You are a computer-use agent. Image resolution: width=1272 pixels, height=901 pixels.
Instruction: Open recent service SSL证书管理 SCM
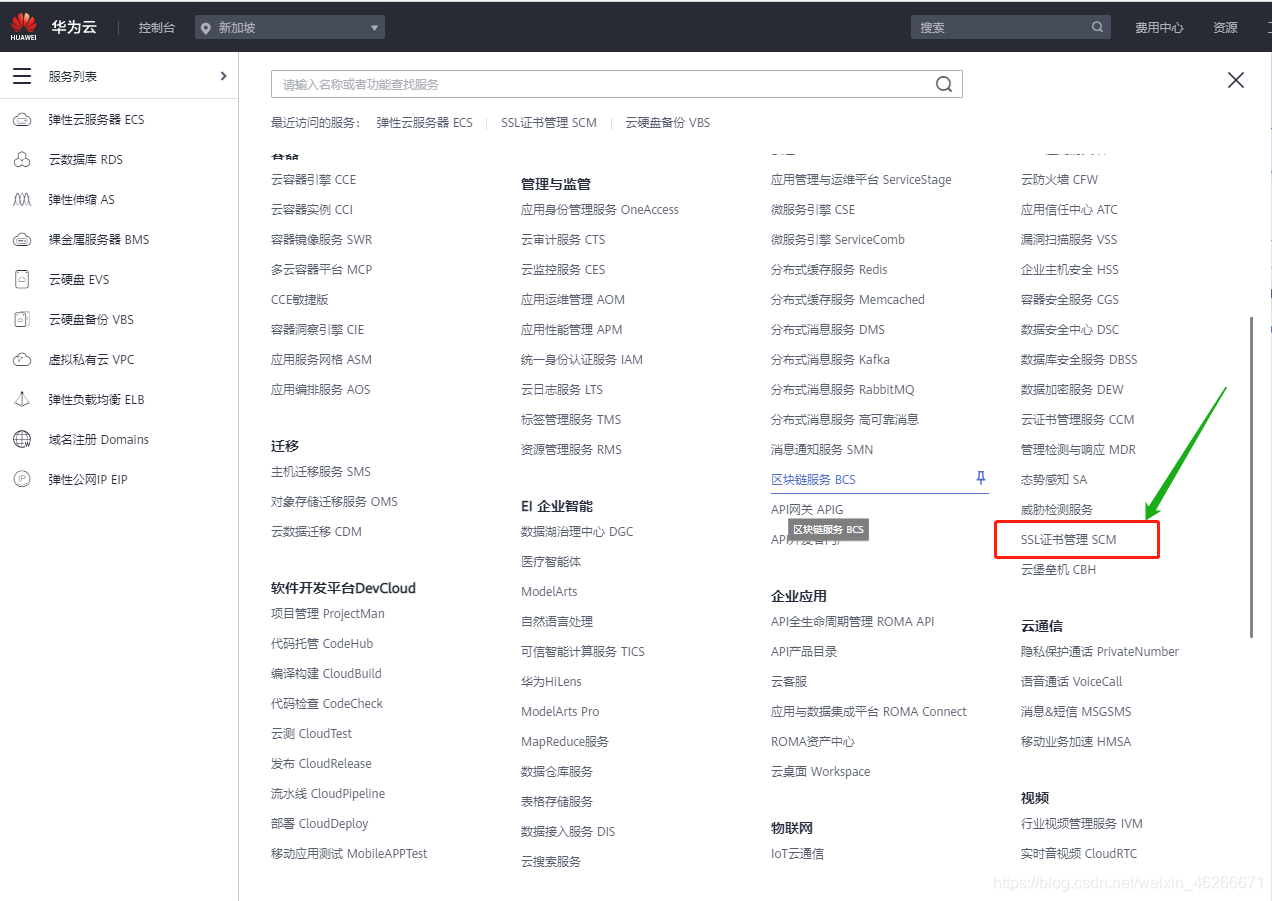click(x=549, y=123)
